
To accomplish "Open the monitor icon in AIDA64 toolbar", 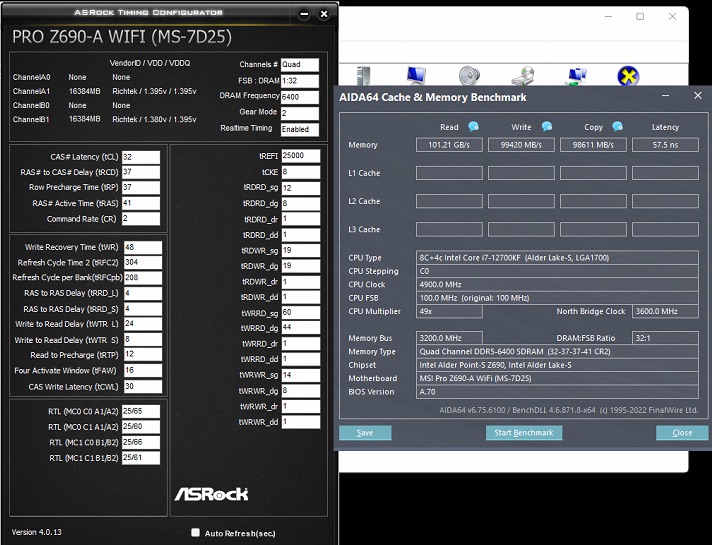I will pos(416,76).
